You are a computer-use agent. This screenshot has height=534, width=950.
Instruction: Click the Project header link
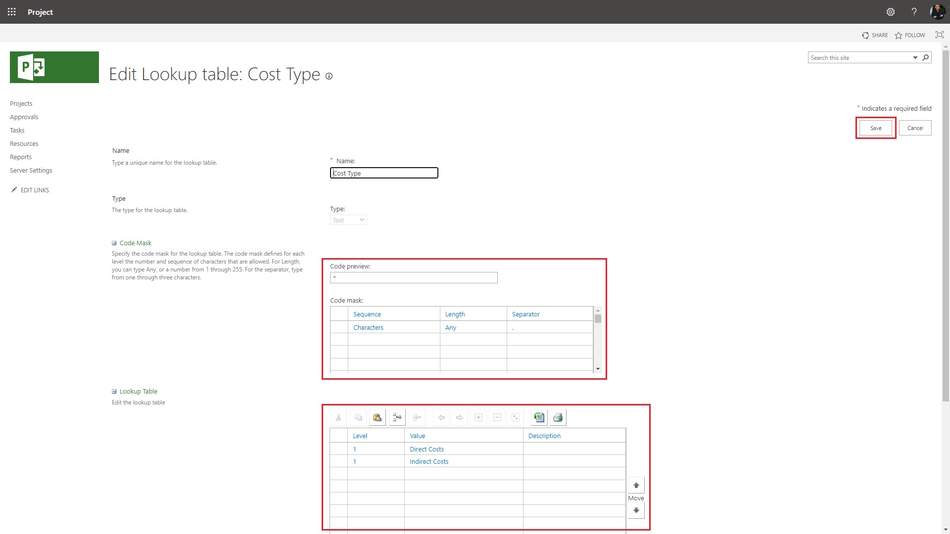pyautogui.click(x=40, y=12)
